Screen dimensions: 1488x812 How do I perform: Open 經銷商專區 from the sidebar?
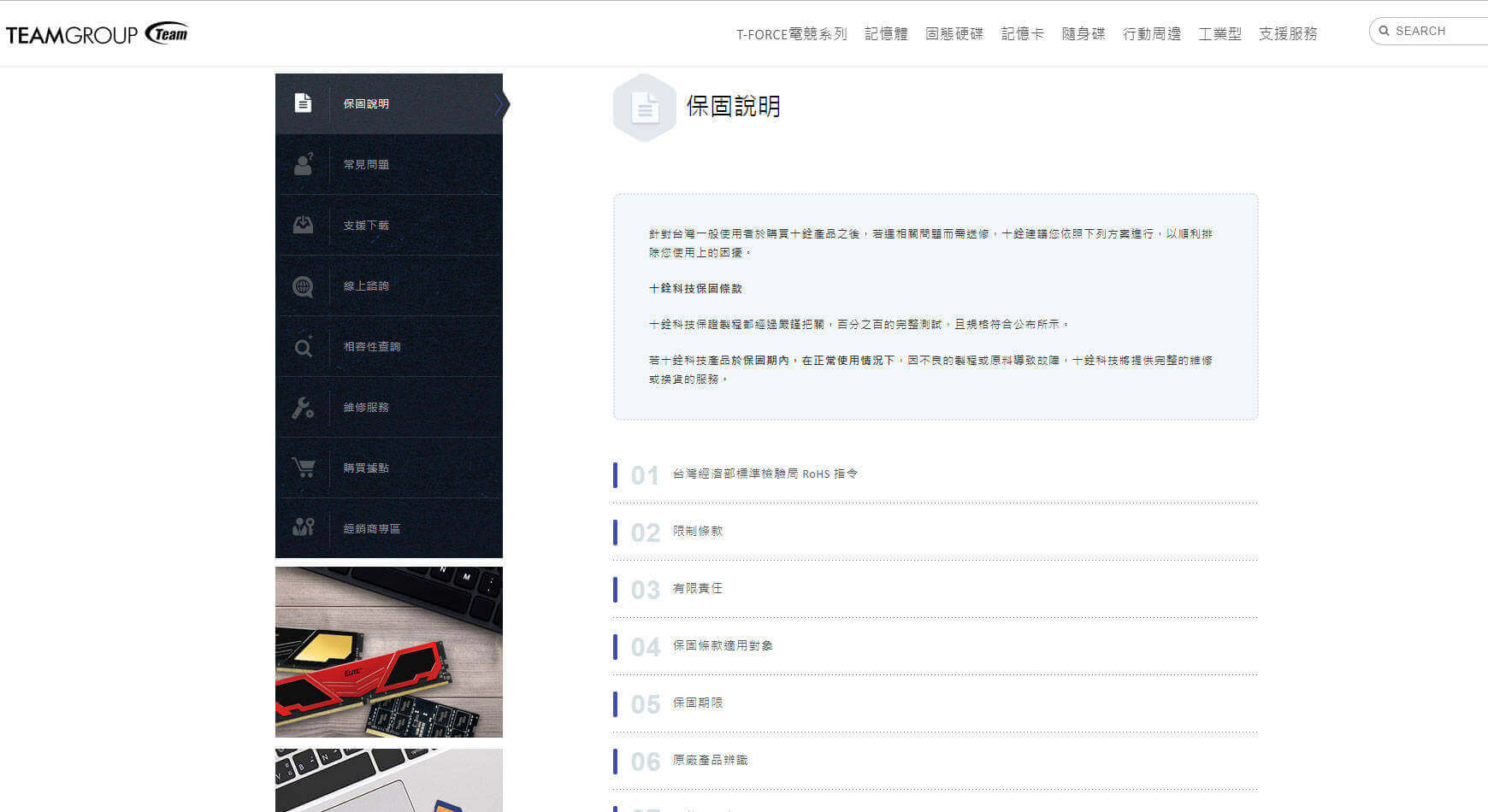389,528
